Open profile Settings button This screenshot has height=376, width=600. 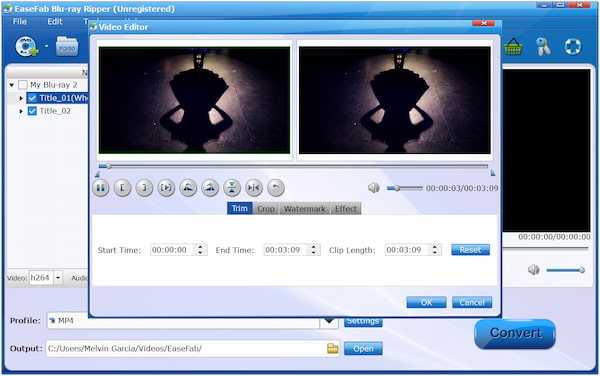coord(363,322)
